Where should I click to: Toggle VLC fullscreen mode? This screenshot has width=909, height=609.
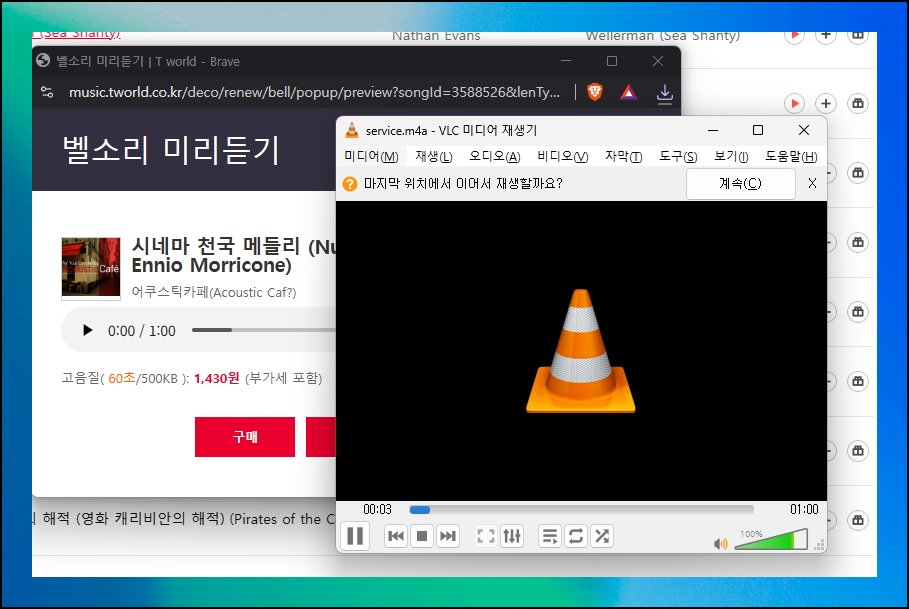486,536
